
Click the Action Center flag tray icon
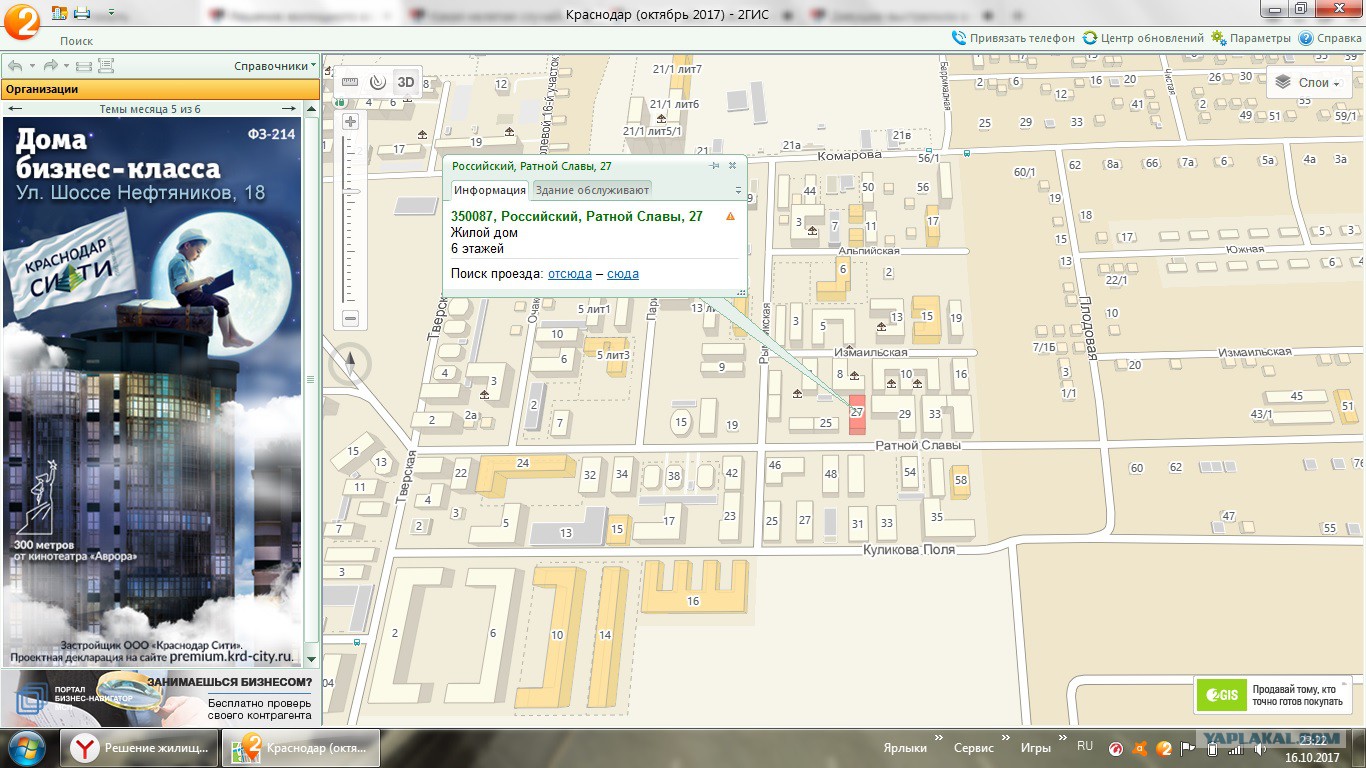point(1188,748)
